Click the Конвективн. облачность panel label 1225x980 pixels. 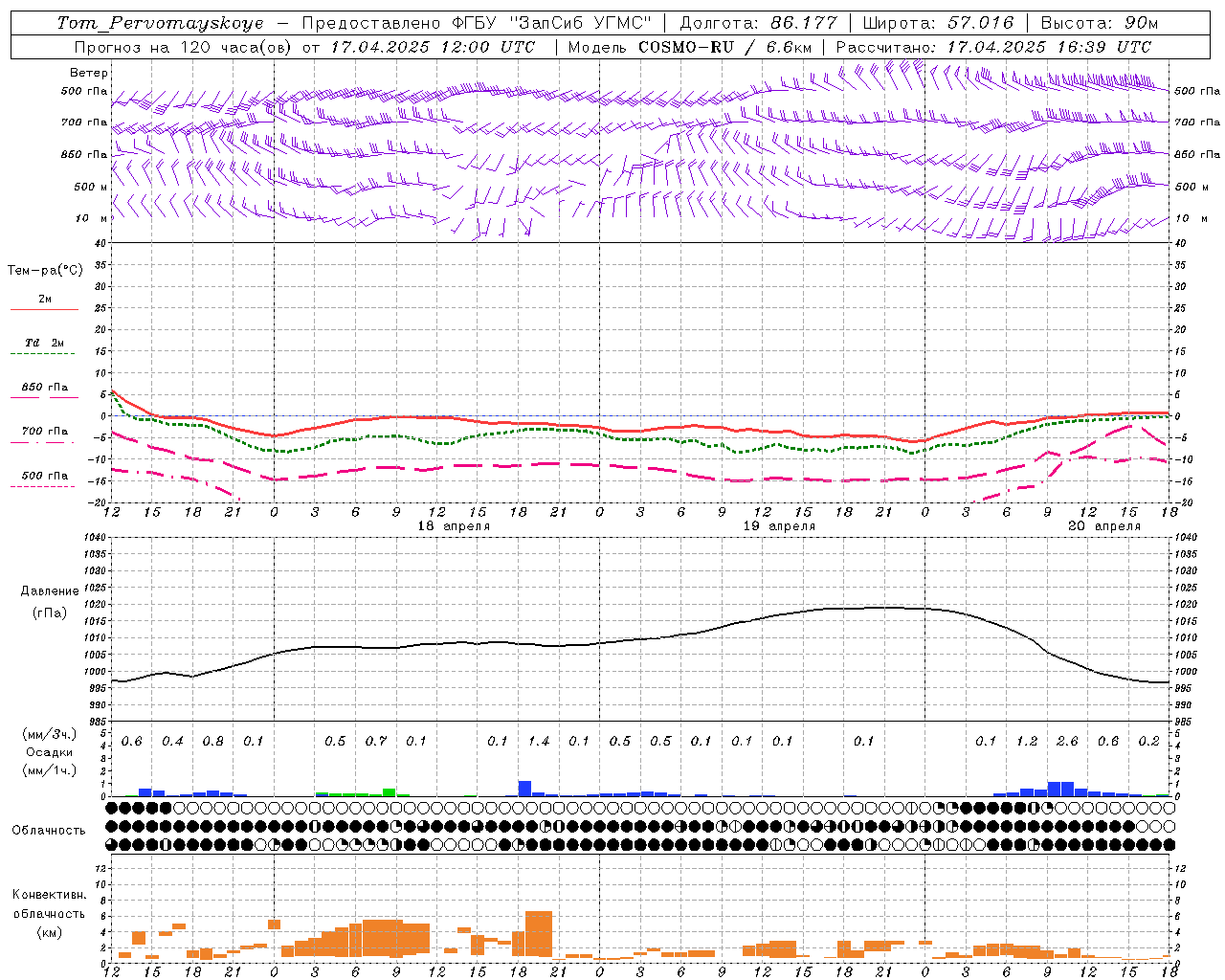click(x=49, y=904)
